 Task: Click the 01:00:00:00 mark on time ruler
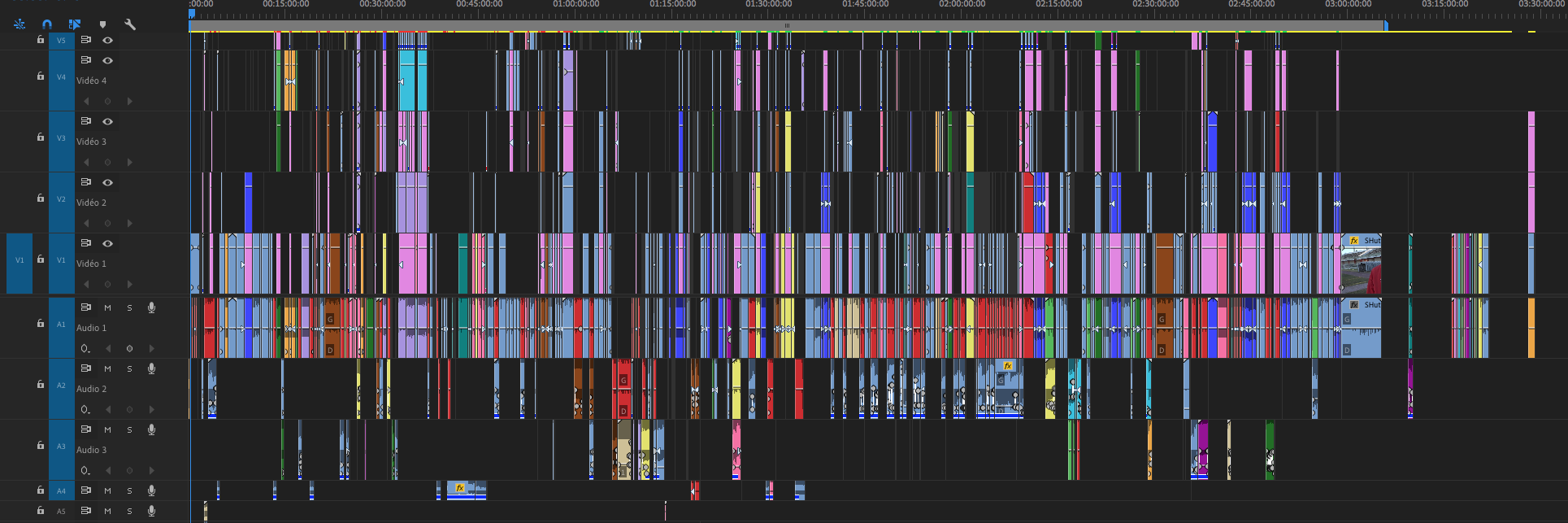pos(576,4)
